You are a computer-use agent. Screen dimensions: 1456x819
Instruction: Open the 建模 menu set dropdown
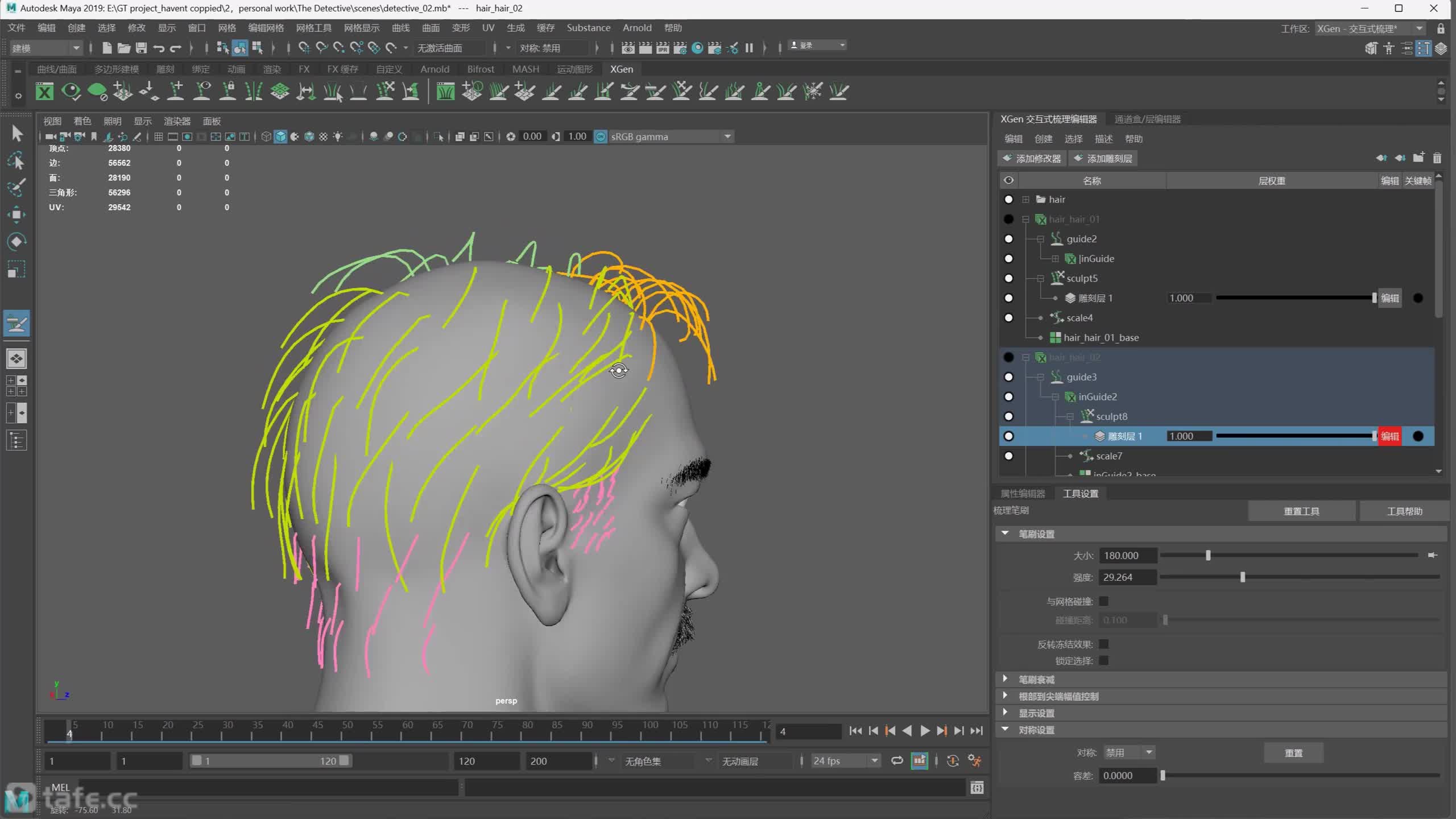[46, 48]
